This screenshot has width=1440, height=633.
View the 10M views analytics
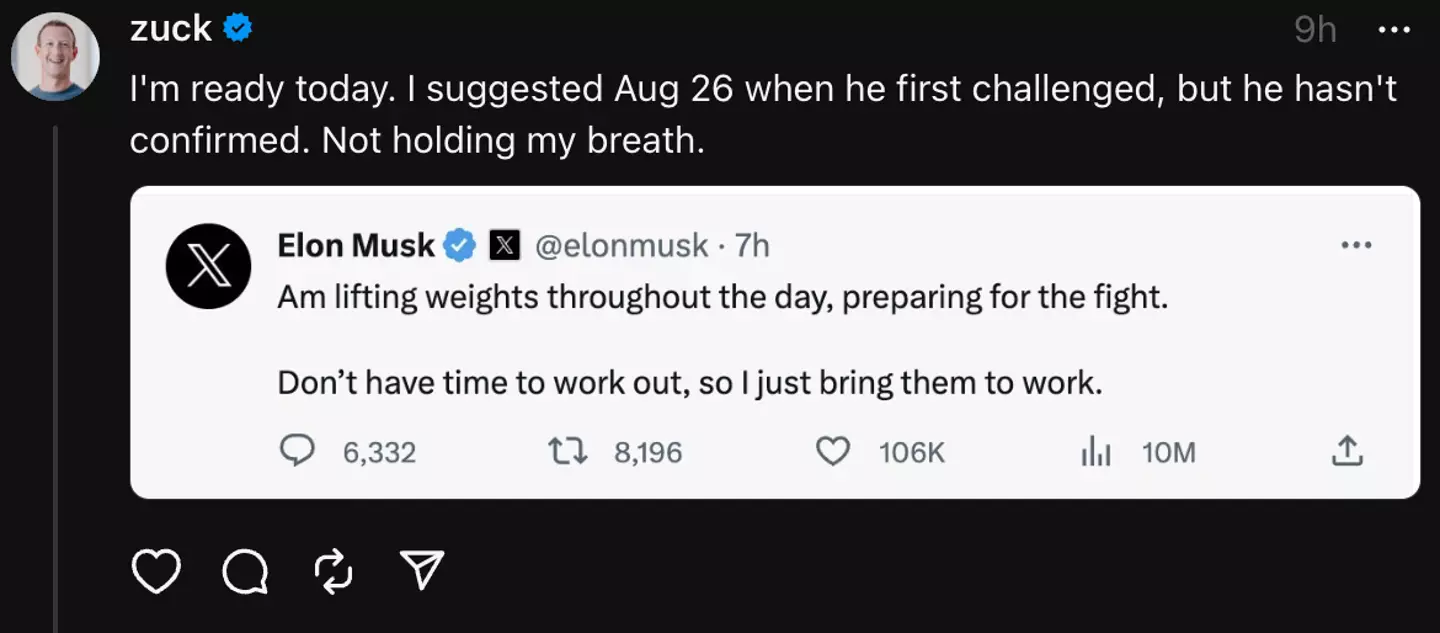(x=1097, y=452)
